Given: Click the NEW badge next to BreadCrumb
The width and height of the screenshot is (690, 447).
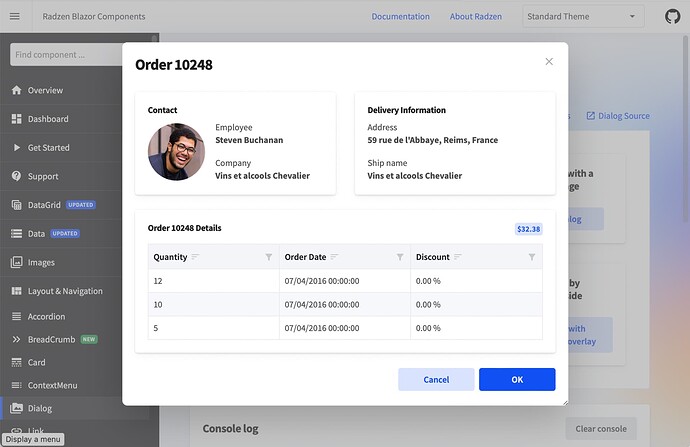Looking at the screenshot, I should (89, 339).
